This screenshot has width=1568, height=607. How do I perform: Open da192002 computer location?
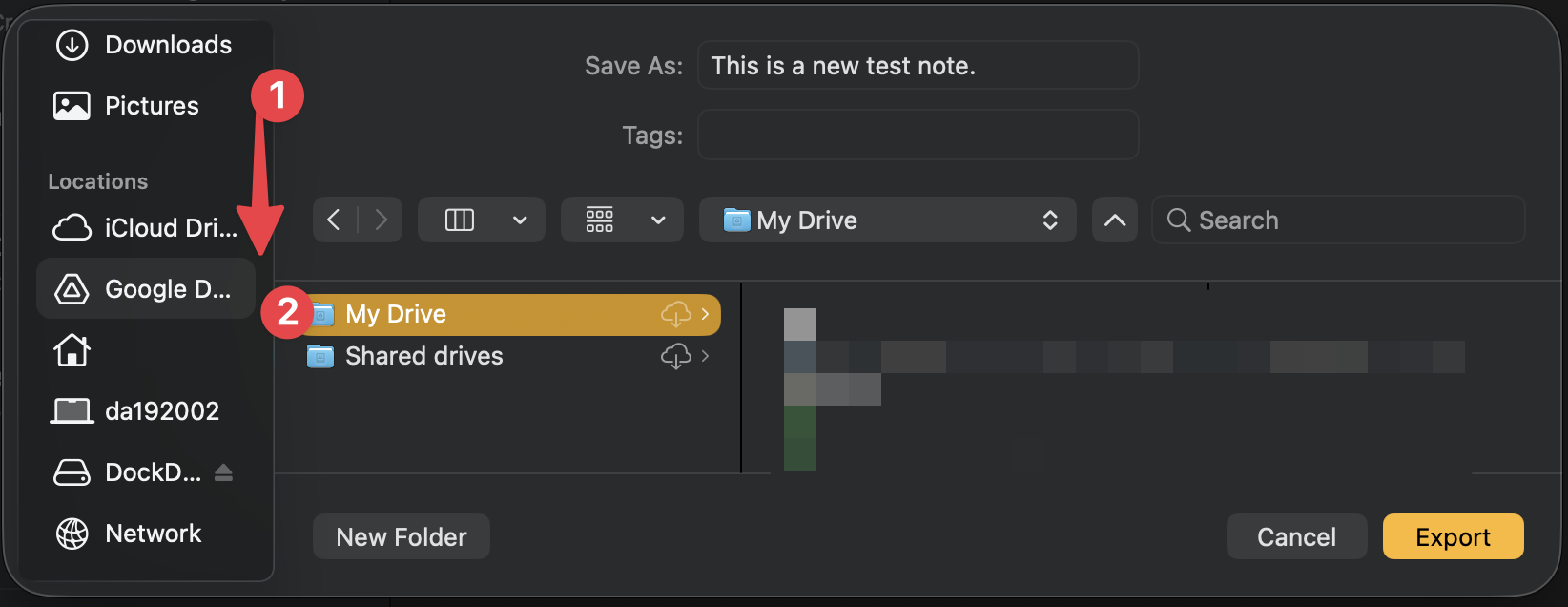(135, 411)
